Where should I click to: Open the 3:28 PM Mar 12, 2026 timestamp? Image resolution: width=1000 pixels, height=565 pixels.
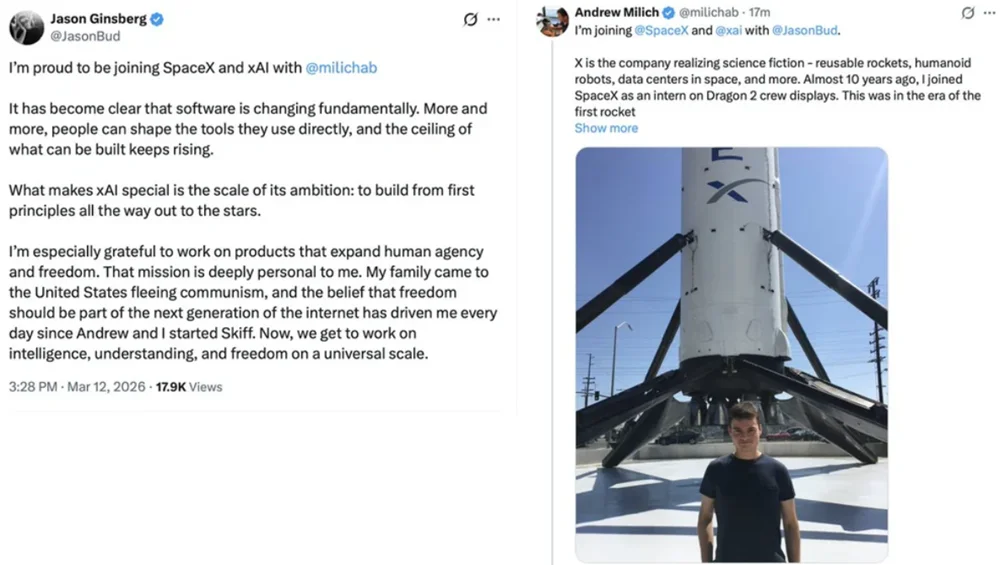77,387
